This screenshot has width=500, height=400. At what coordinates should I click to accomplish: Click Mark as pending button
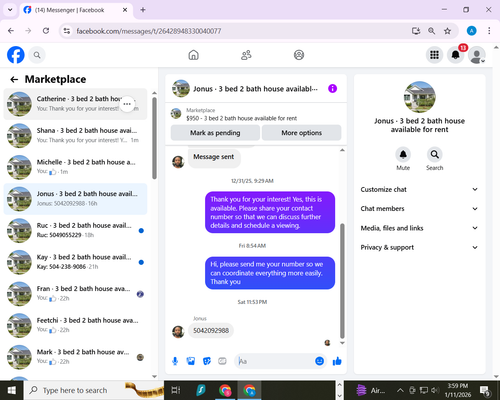tap(215, 133)
